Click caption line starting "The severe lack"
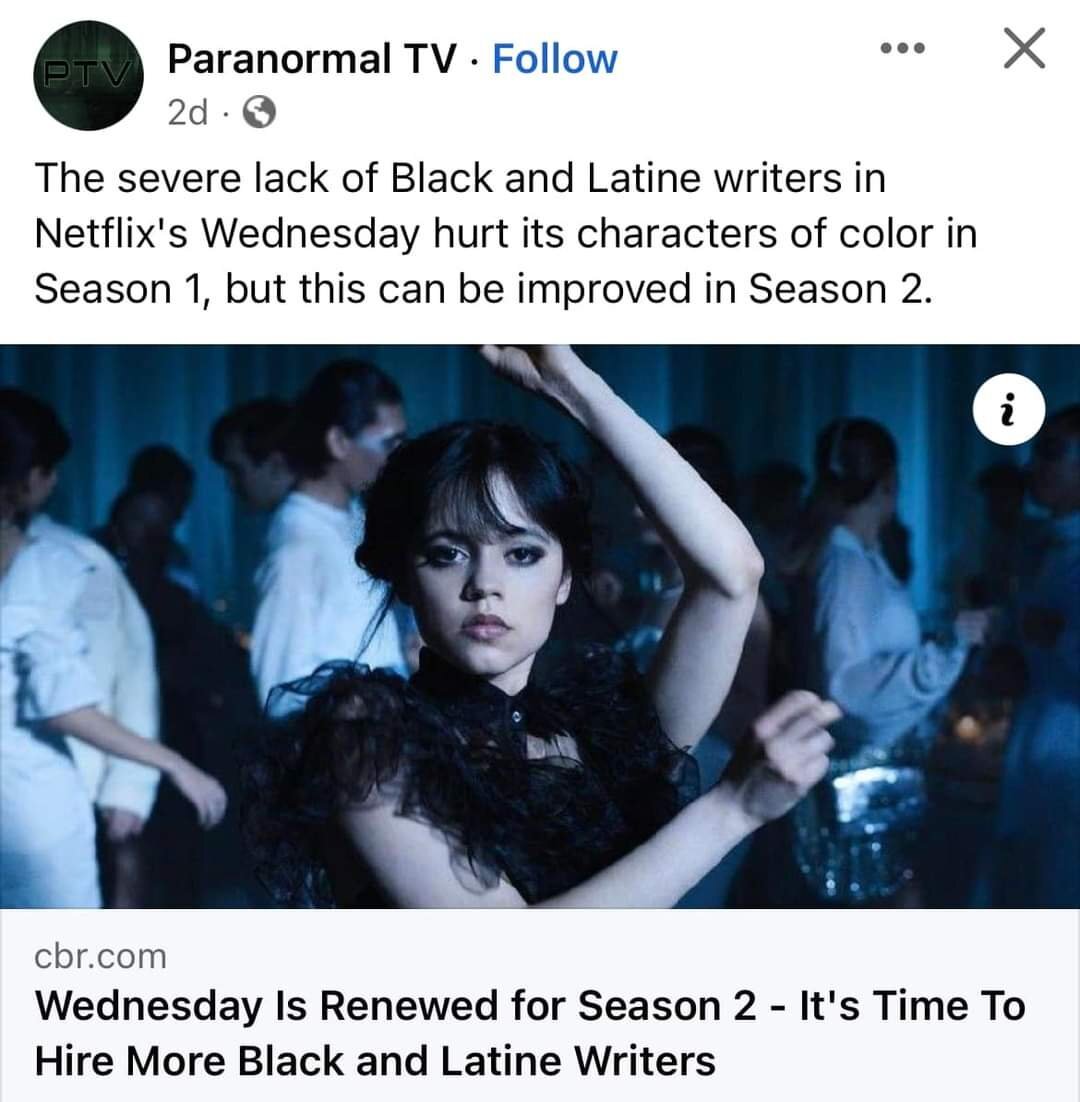This screenshot has width=1080, height=1102. click(x=460, y=177)
